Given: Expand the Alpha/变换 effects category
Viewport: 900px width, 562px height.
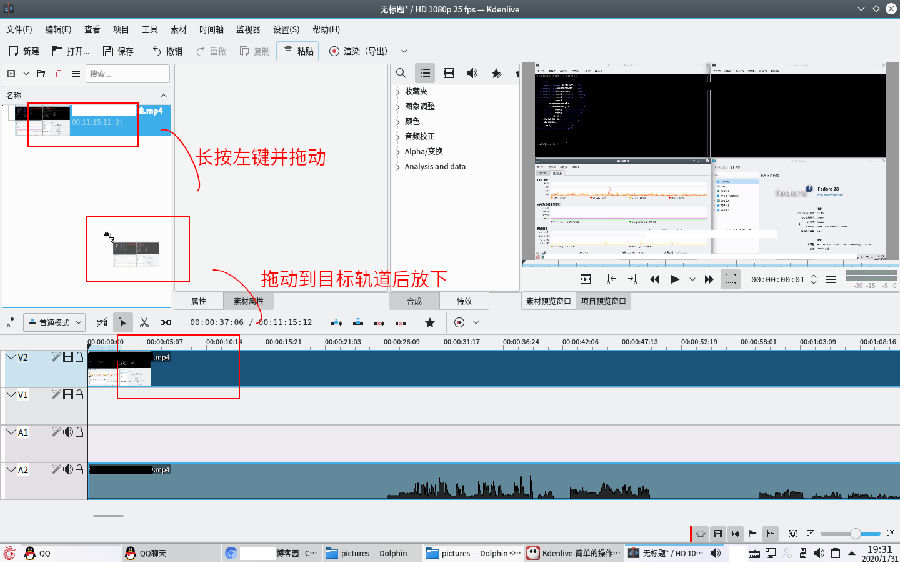Looking at the screenshot, I should click(398, 151).
